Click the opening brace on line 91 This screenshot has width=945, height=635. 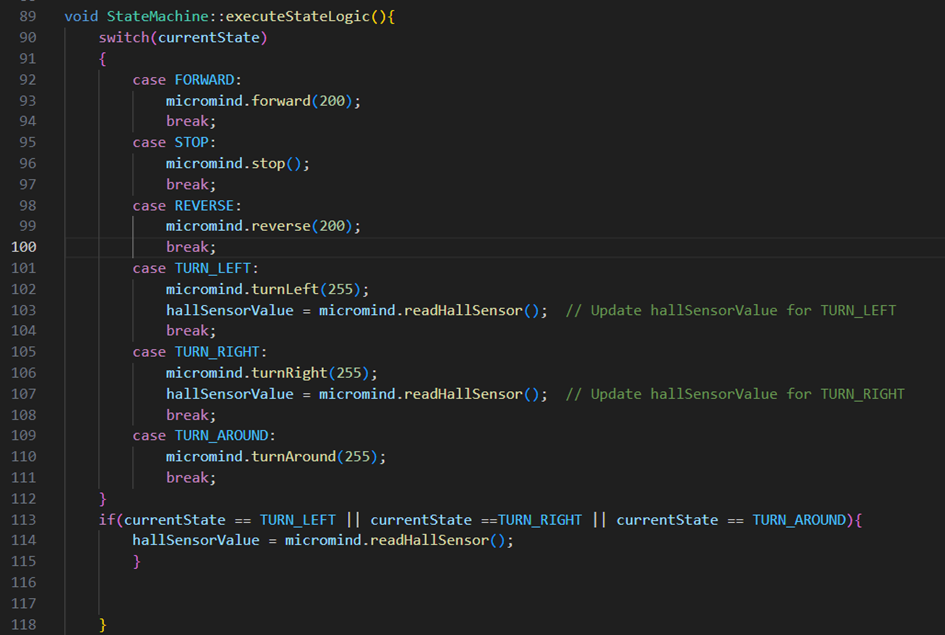(x=102, y=58)
